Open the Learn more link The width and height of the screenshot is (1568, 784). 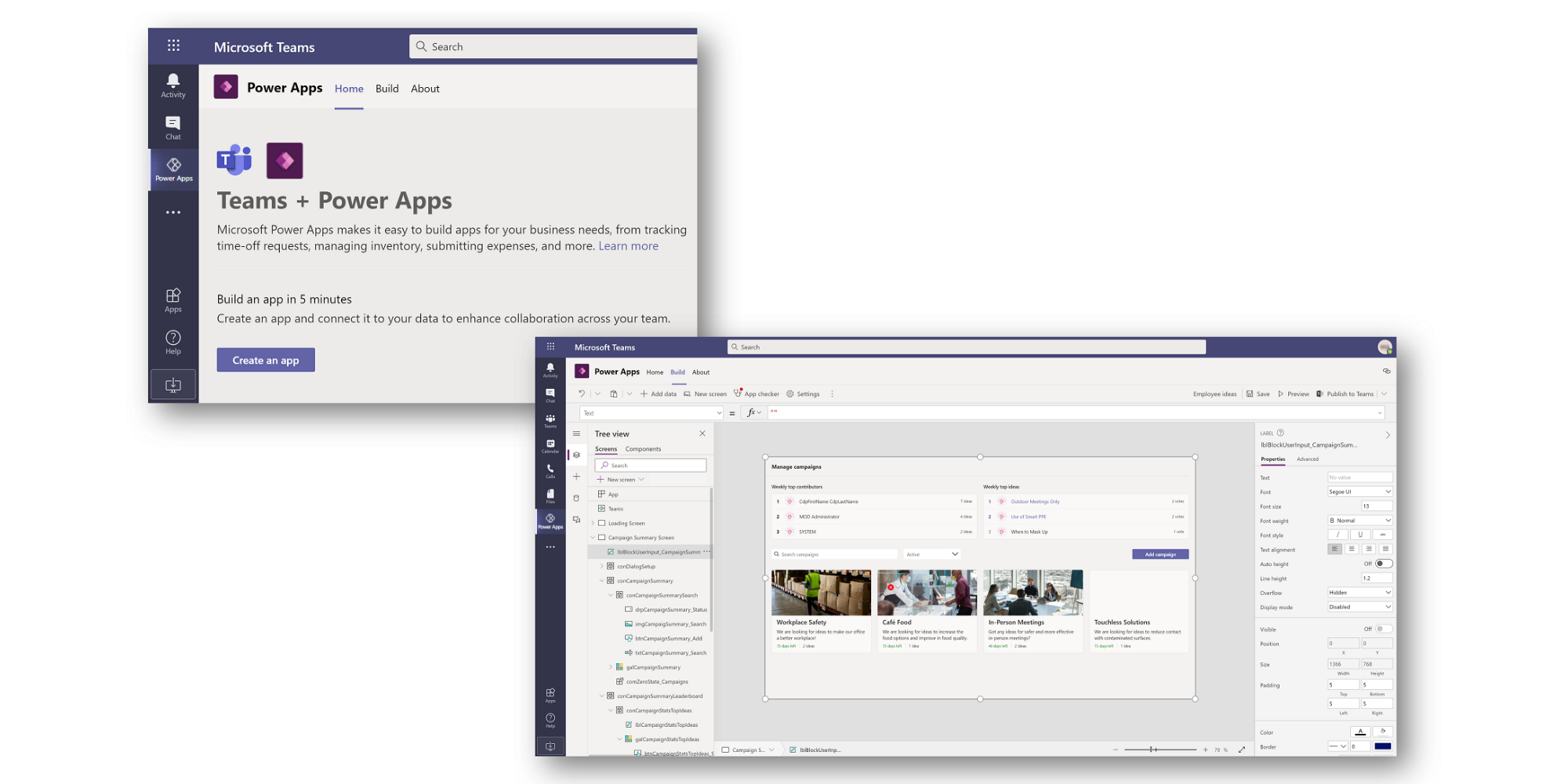pos(628,245)
